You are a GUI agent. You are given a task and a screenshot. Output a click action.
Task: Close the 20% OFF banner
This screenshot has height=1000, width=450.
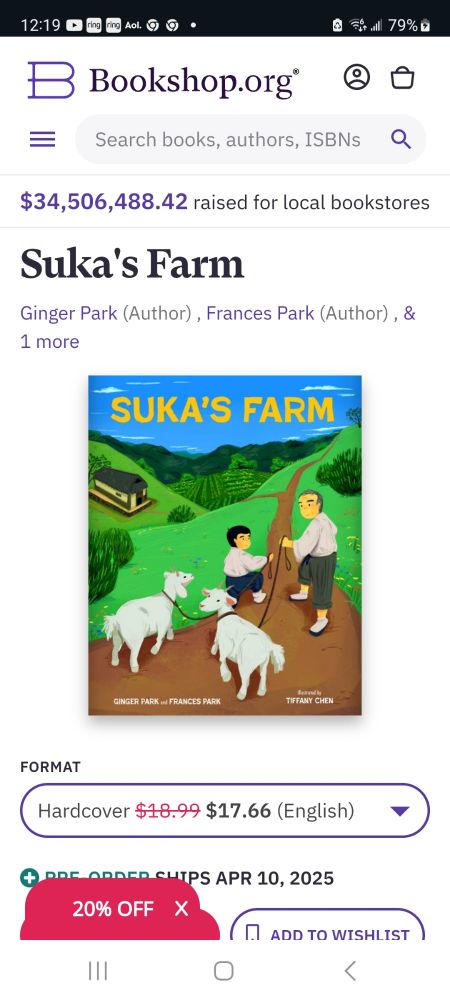coord(182,909)
